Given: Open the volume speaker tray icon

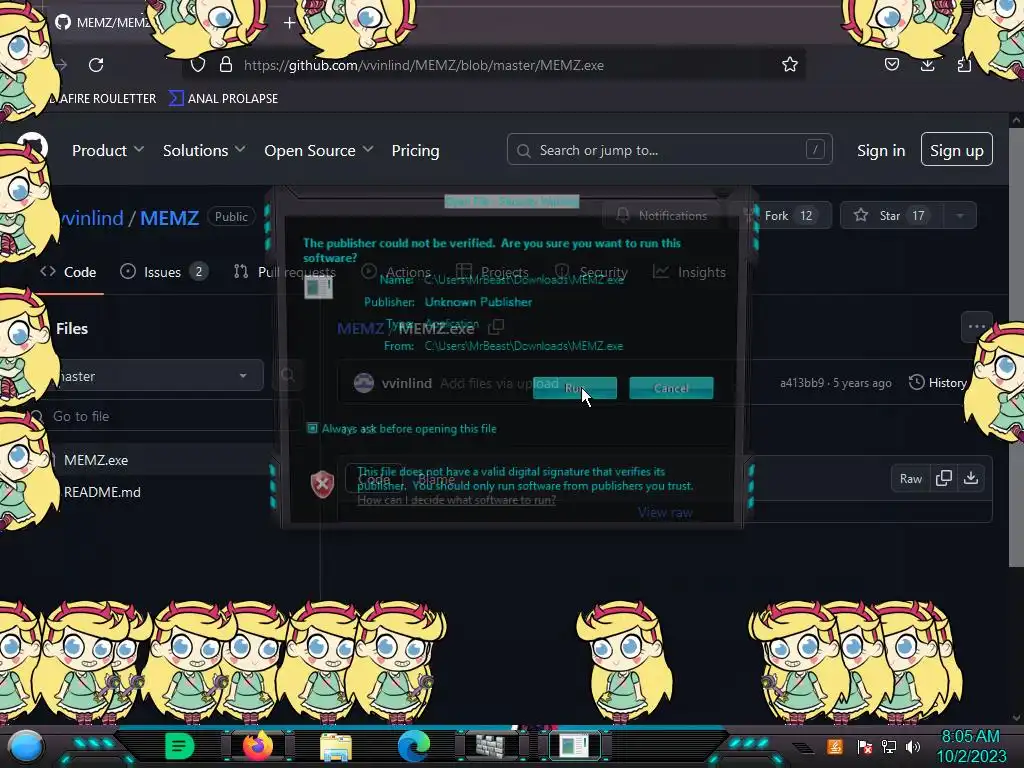Looking at the screenshot, I should (x=913, y=746).
